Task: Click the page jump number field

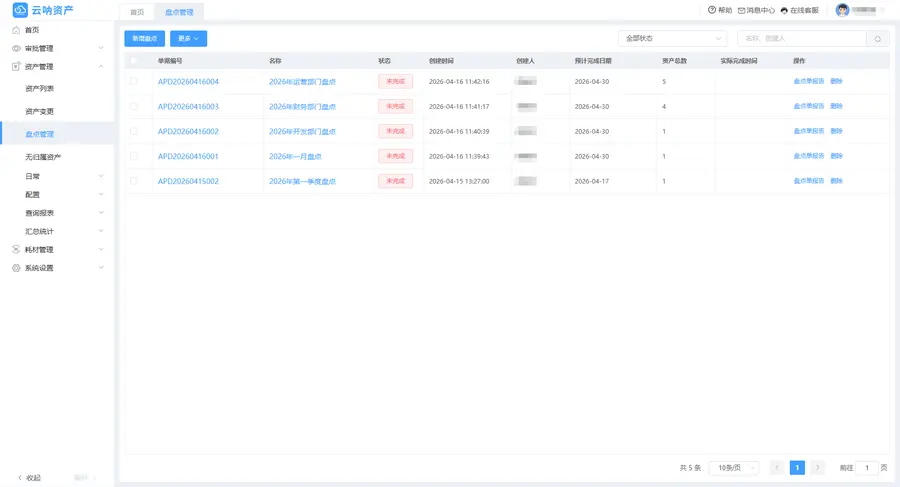Action: tap(867, 467)
